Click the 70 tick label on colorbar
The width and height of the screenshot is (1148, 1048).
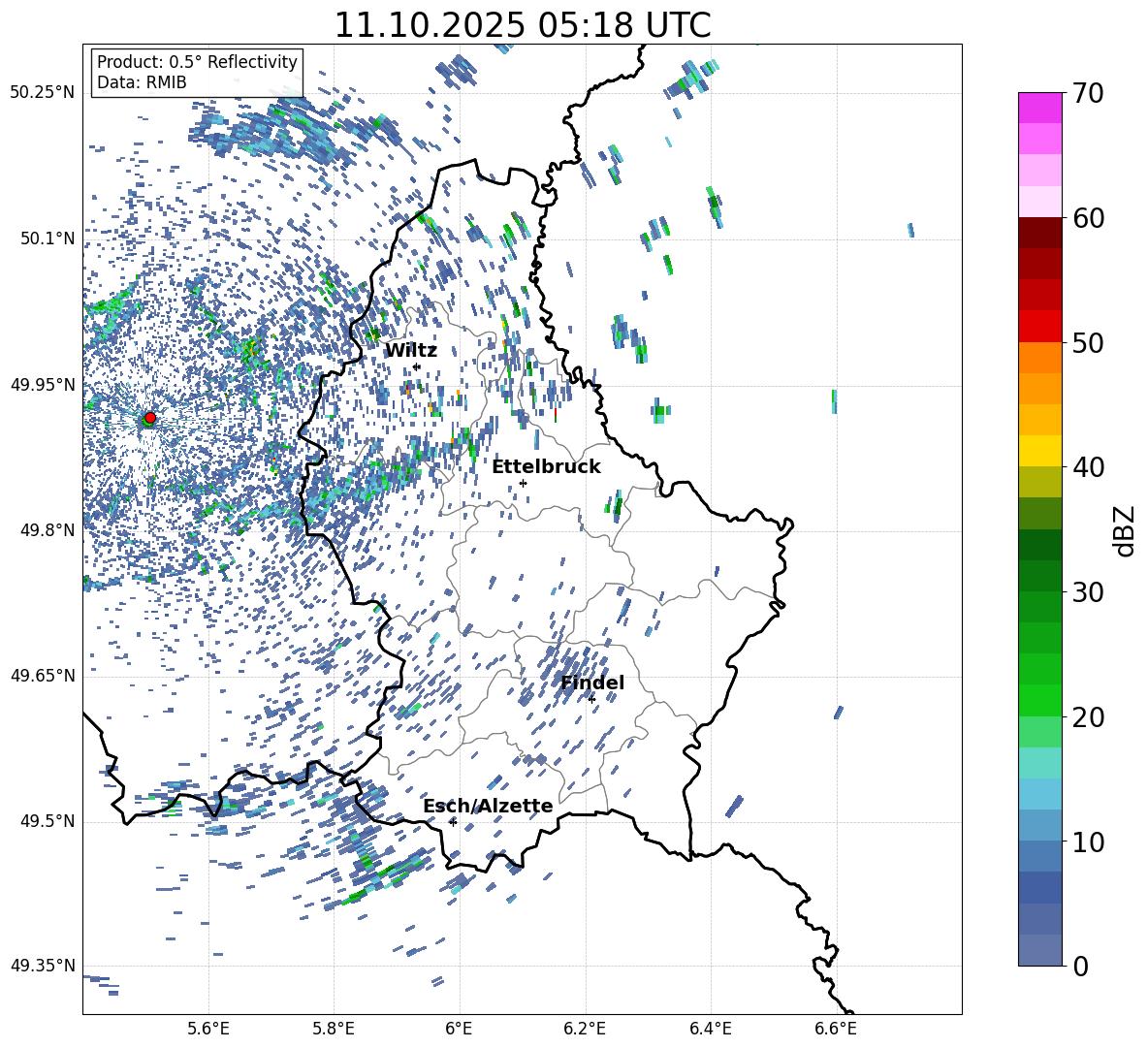point(1088,93)
